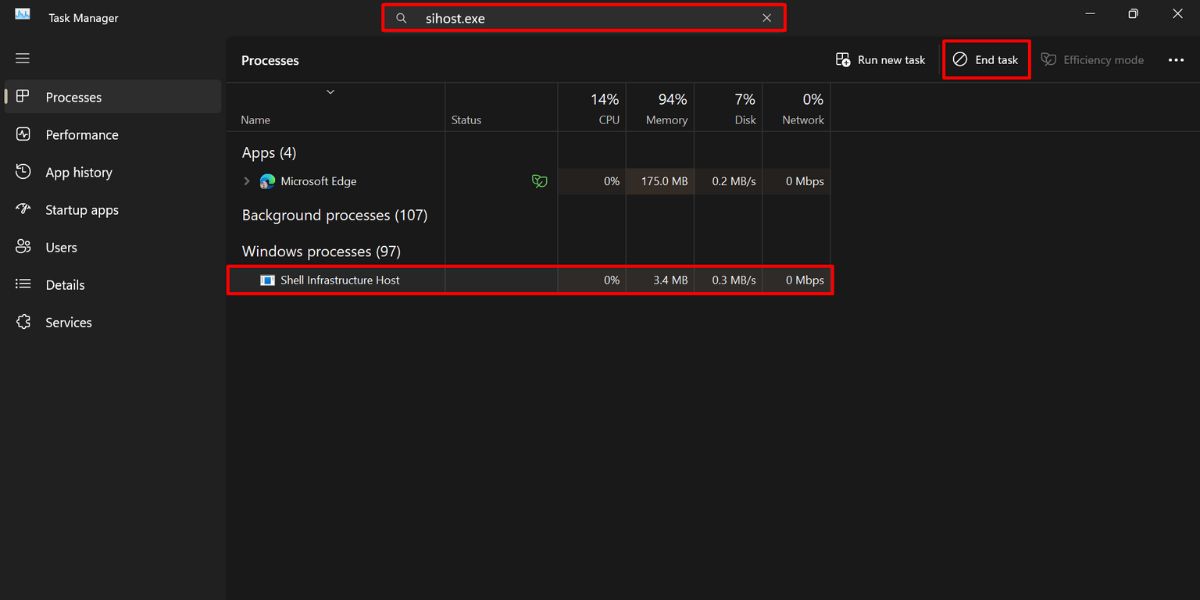Select the Processes sidebar icon
Screen dimensions: 1200x600
tap(22, 96)
